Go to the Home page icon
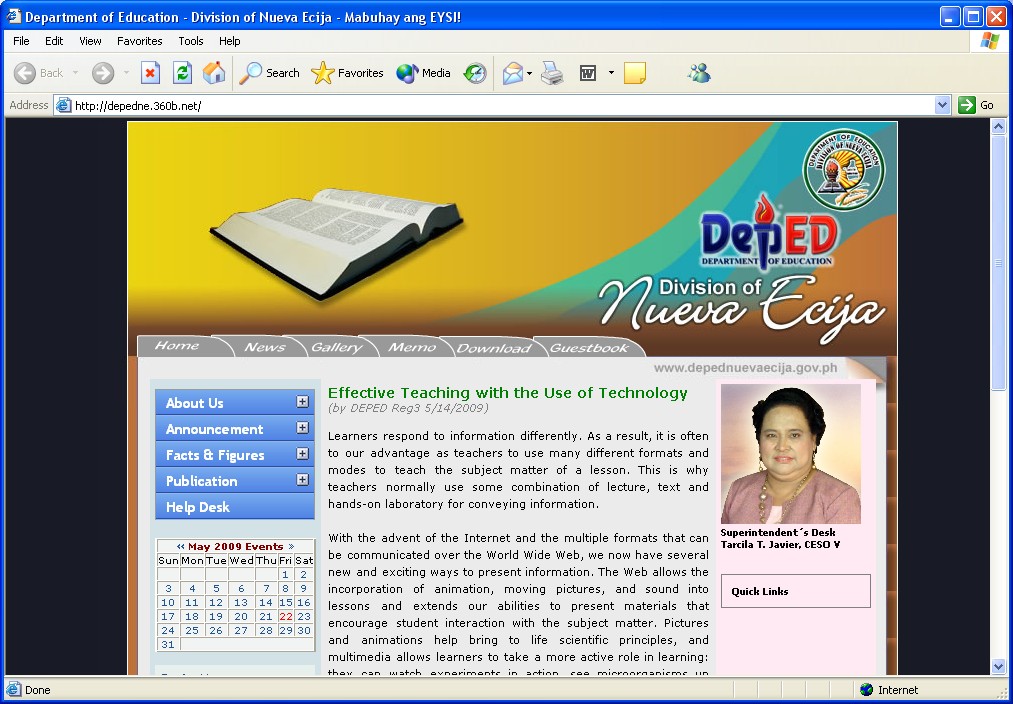The height and width of the screenshot is (704, 1013). coord(214,73)
